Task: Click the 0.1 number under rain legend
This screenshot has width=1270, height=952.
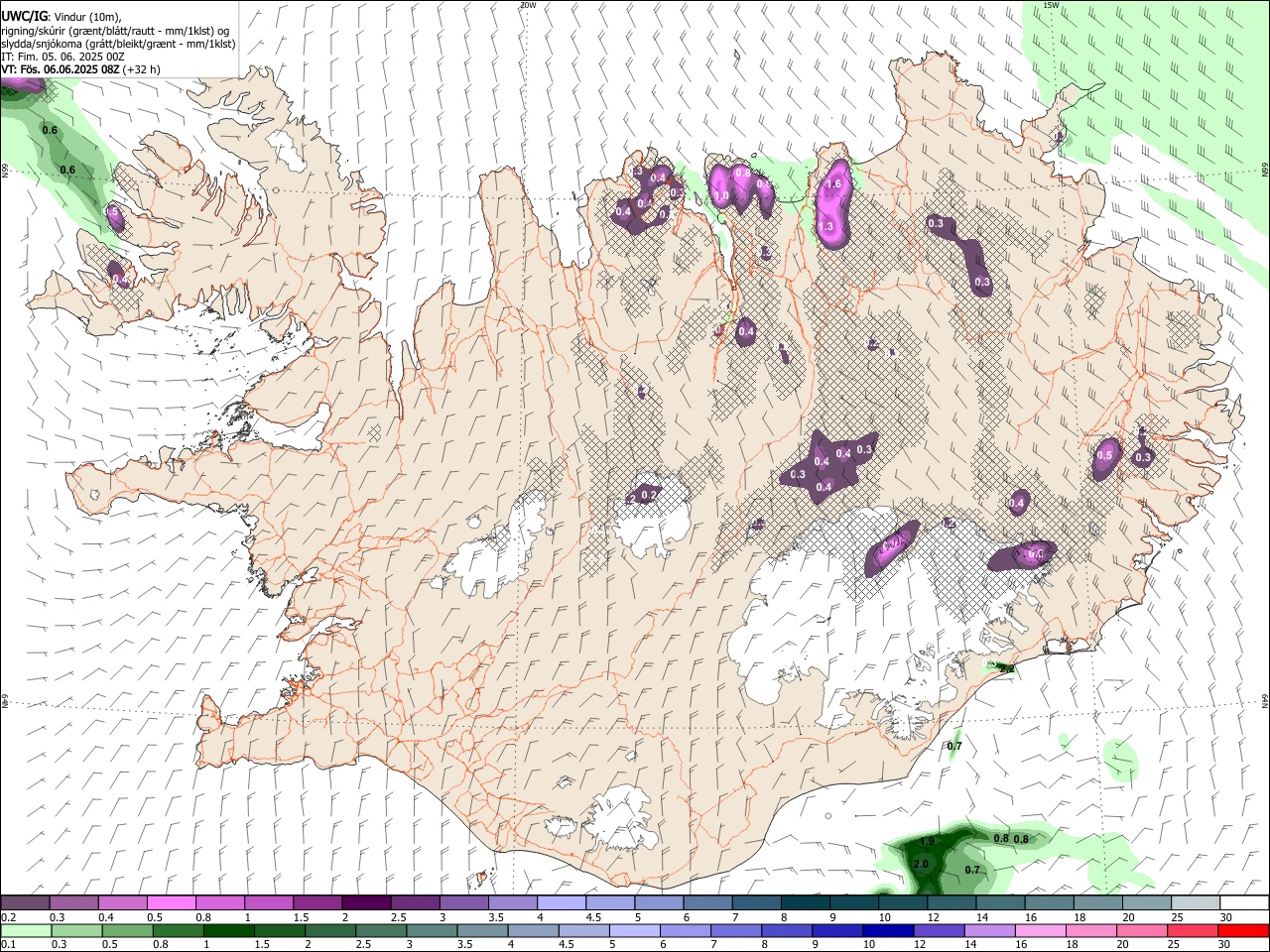Action: [x=8, y=944]
